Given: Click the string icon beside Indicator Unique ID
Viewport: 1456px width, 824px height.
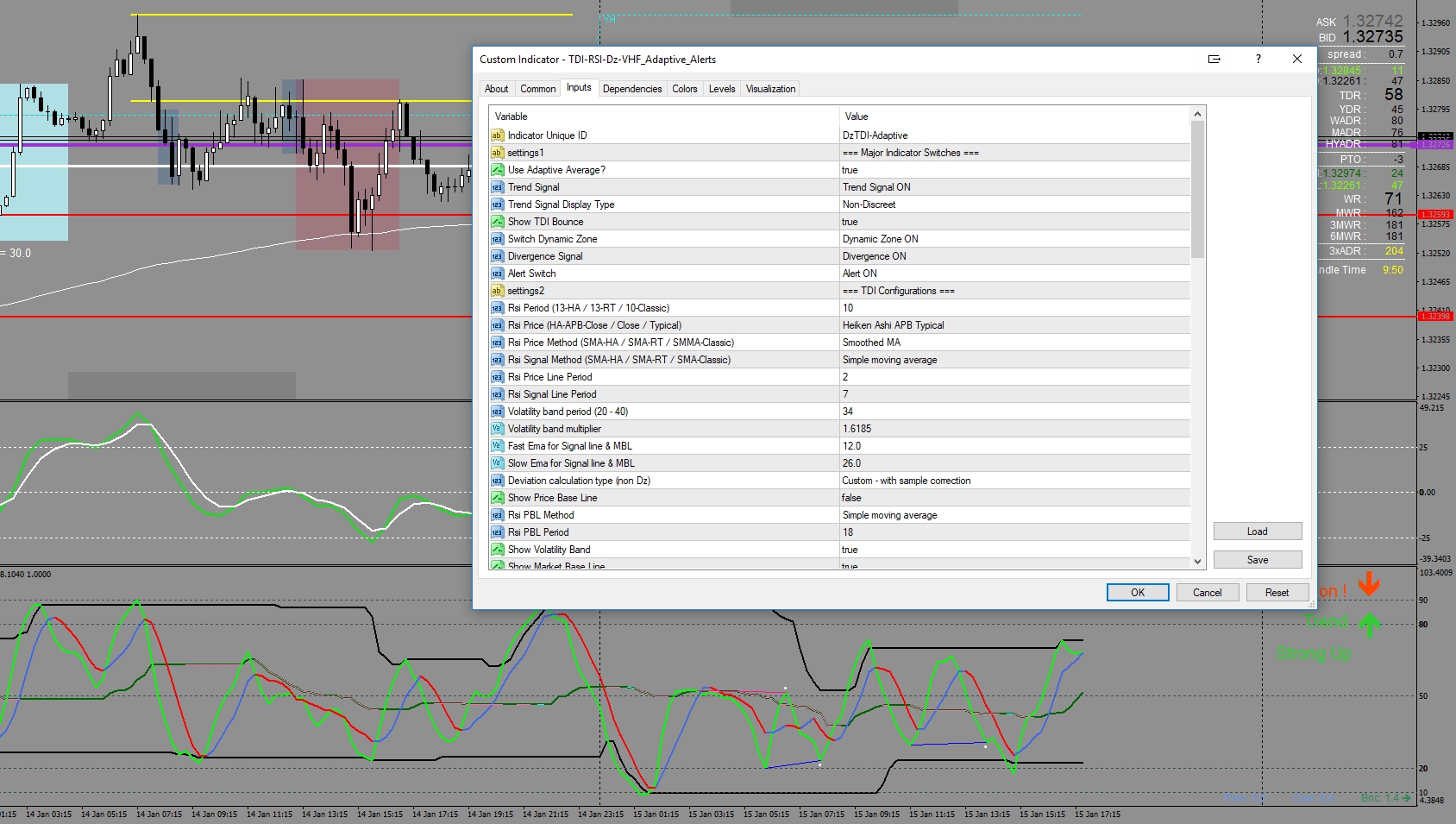Looking at the screenshot, I should [x=497, y=135].
